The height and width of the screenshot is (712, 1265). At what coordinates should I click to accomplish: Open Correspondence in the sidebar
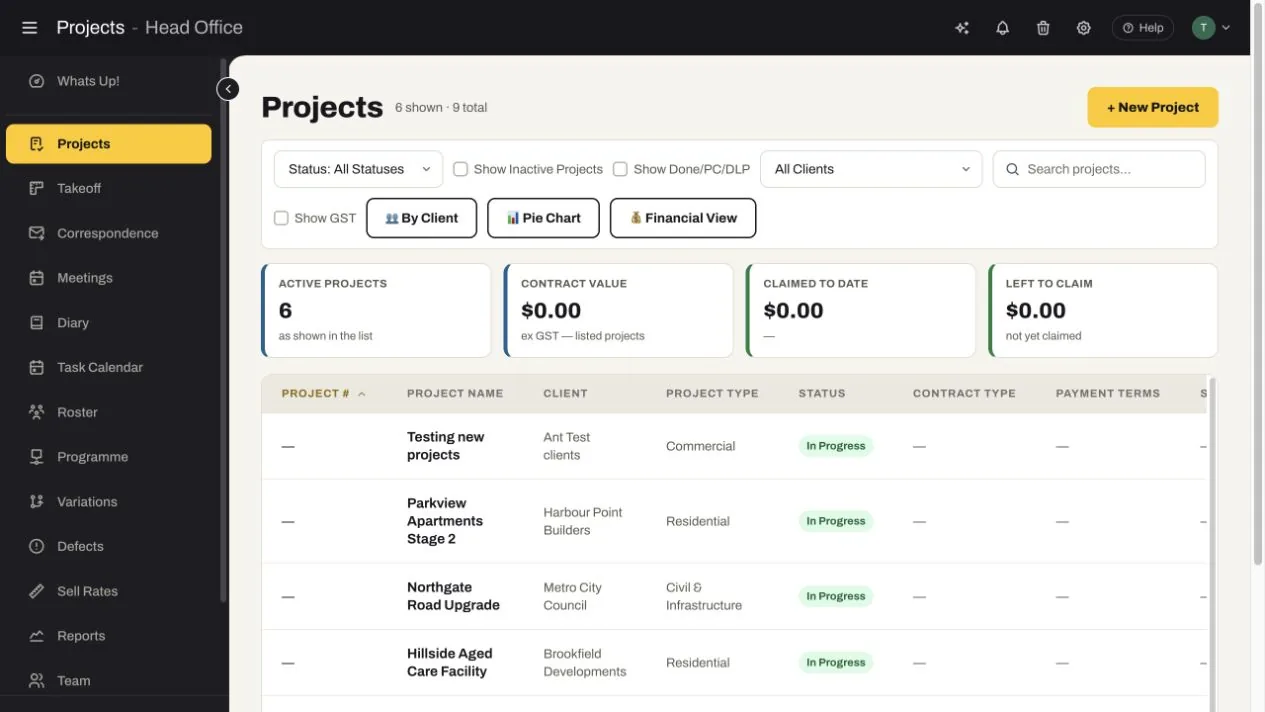(108, 233)
